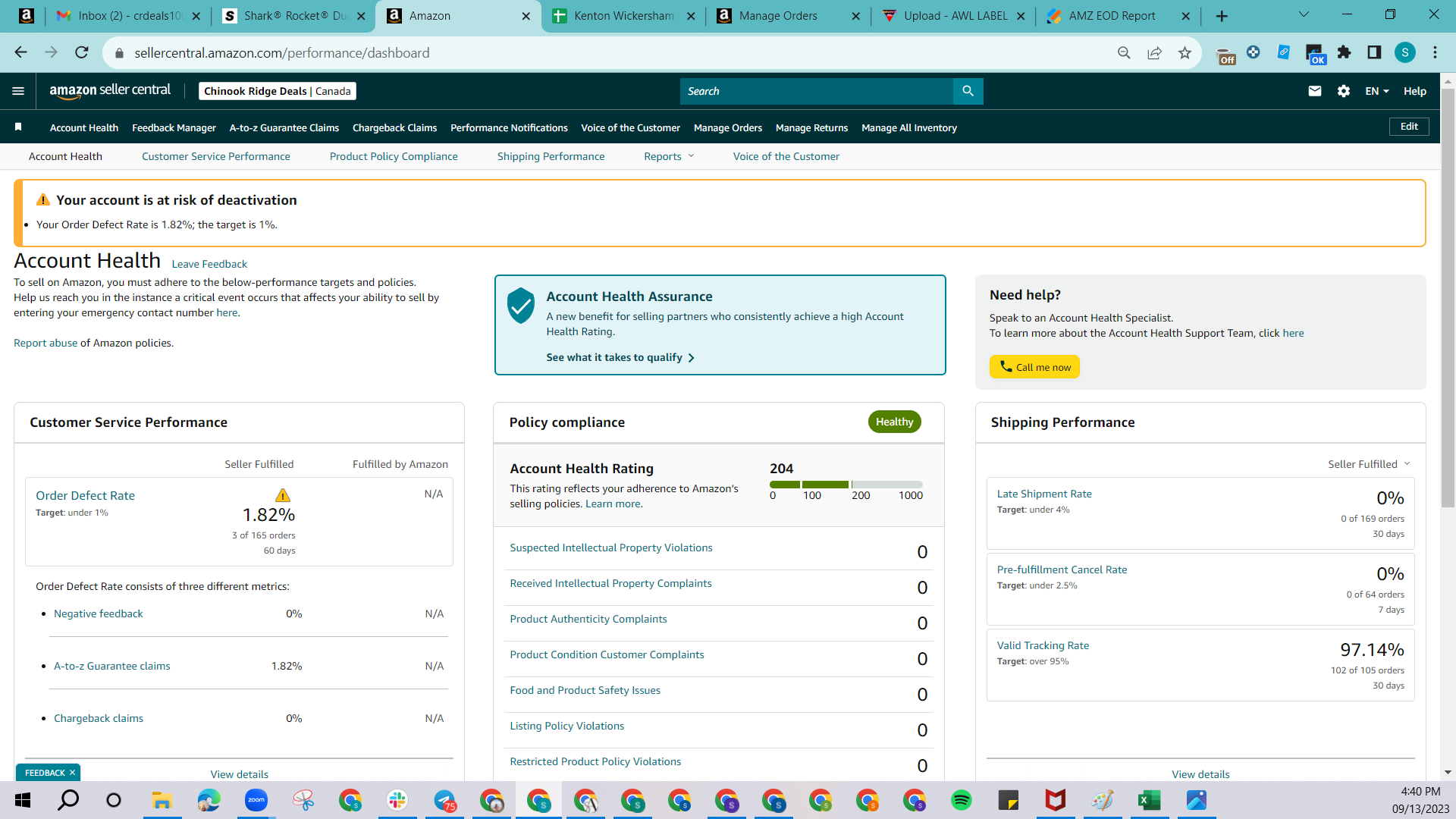The image size is (1456, 819).
Task: Open the Order Defect Rate link
Action: (x=85, y=495)
